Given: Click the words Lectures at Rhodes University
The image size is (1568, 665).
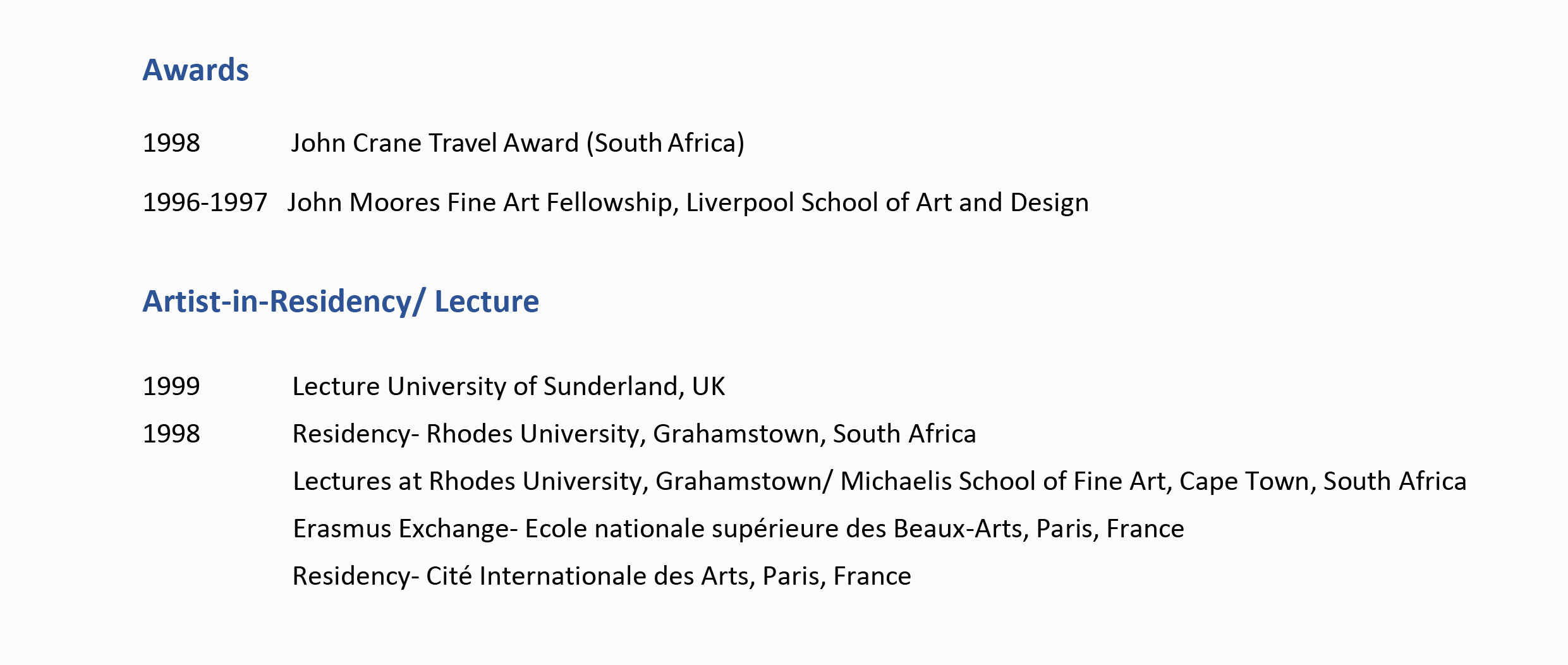Looking at the screenshot, I should point(468,482).
